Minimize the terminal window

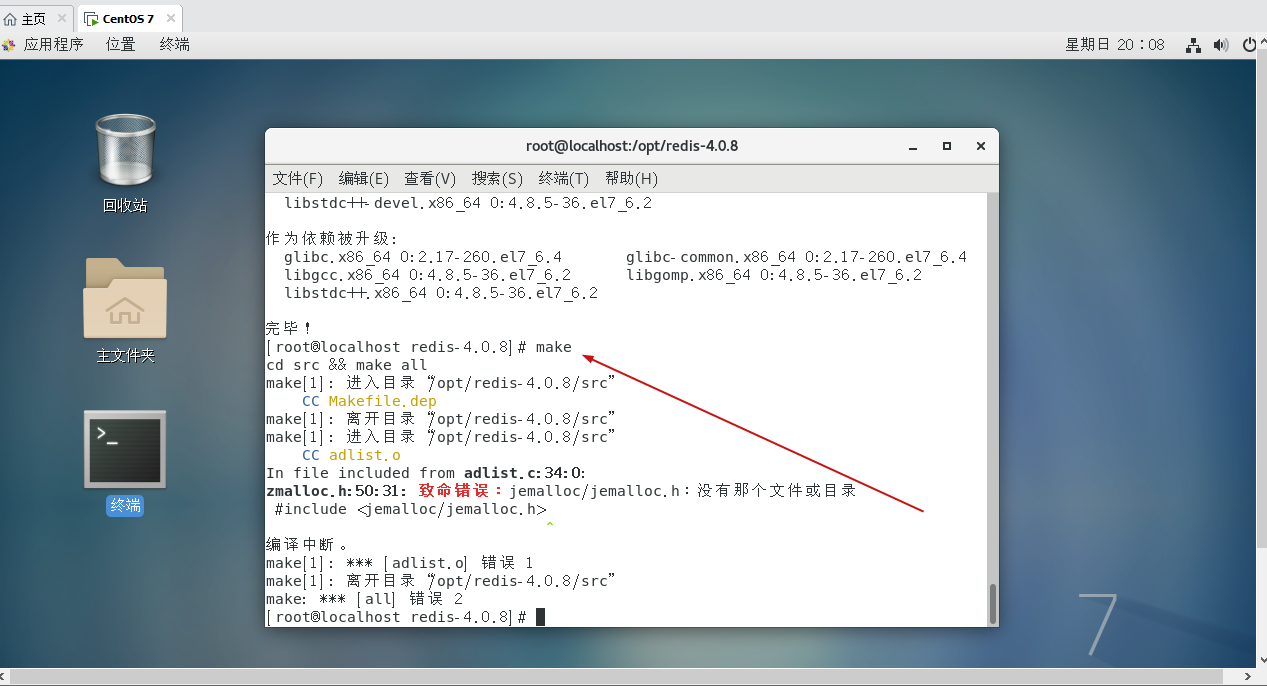click(913, 146)
